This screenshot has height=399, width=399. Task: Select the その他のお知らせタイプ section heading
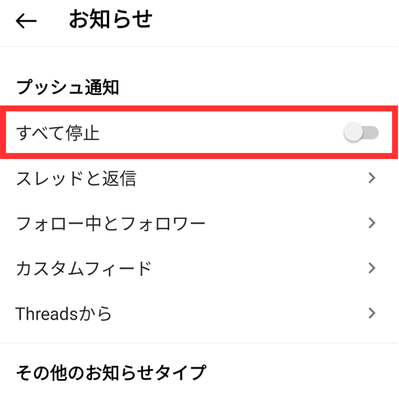(x=111, y=373)
